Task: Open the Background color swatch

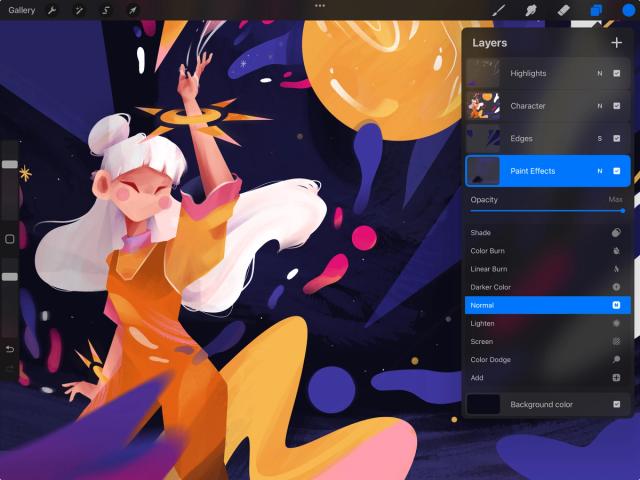Action: point(483,404)
